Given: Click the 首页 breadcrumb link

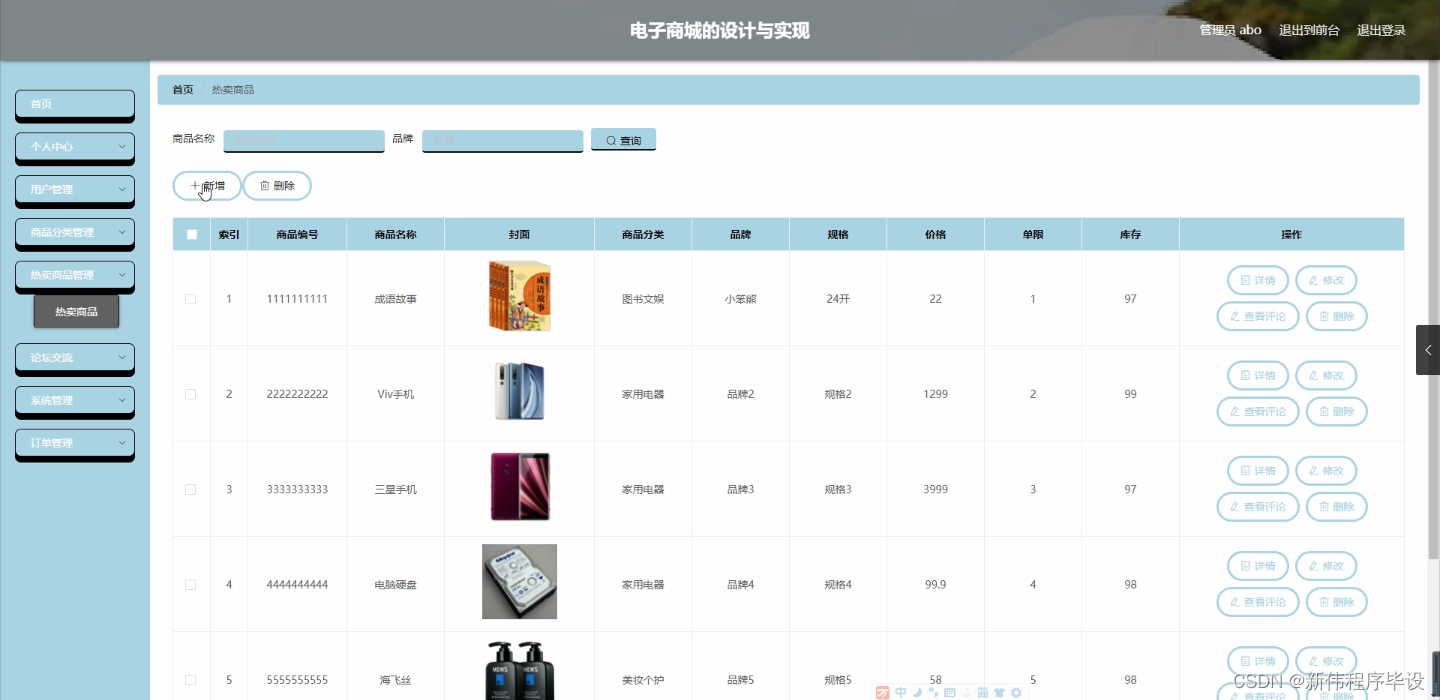Looking at the screenshot, I should (182, 89).
